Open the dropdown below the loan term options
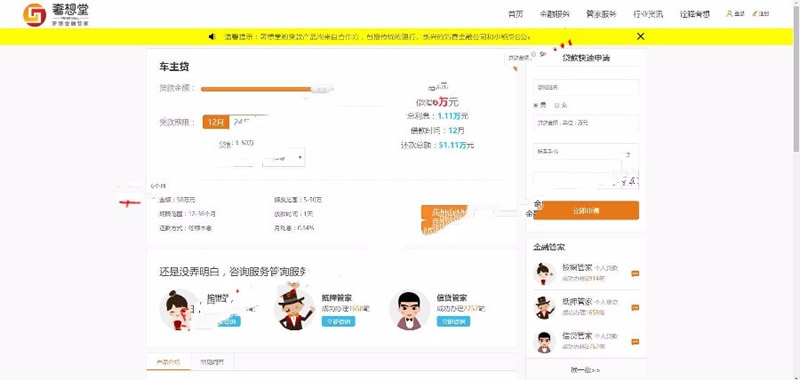The height and width of the screenshot is (380, 800). pos(284,158)
